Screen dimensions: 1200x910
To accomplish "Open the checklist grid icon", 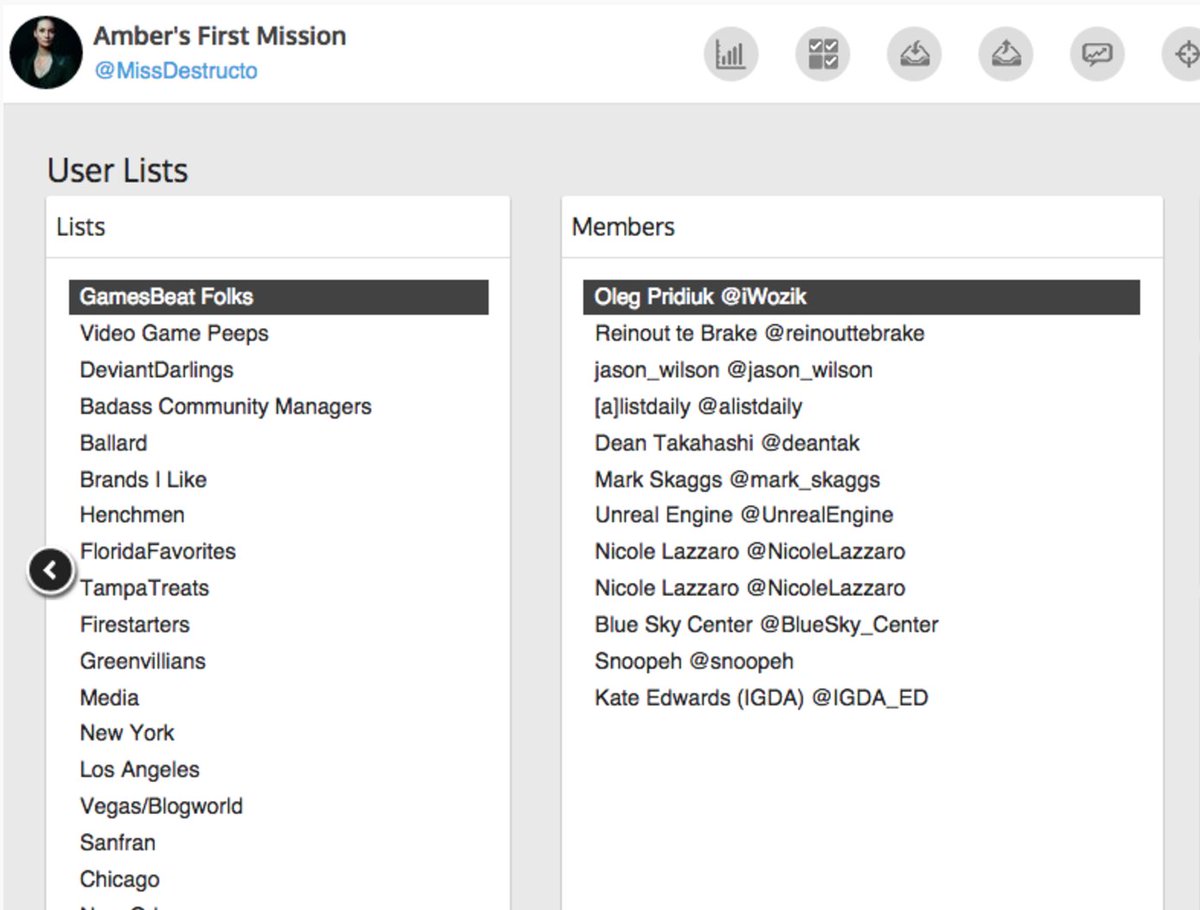I will [x=822, y=54].
